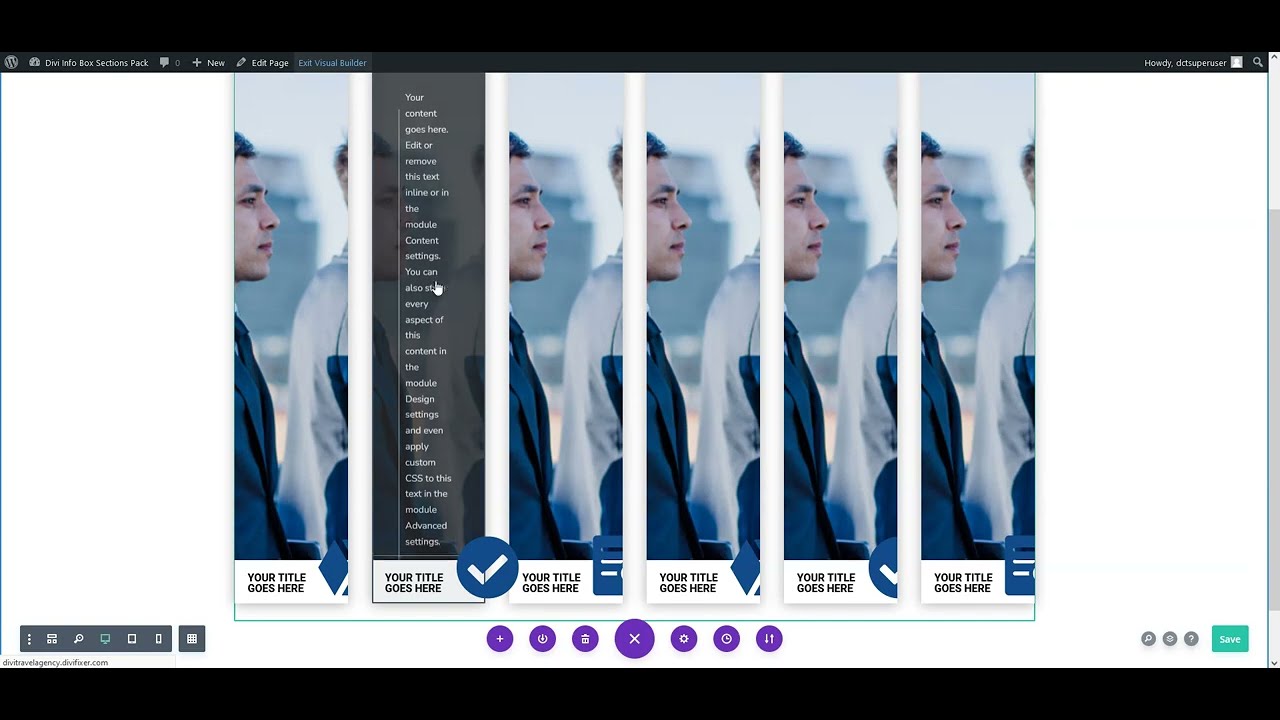Open Divi Info Box Sections Pack site link

(x=88, y=62)
